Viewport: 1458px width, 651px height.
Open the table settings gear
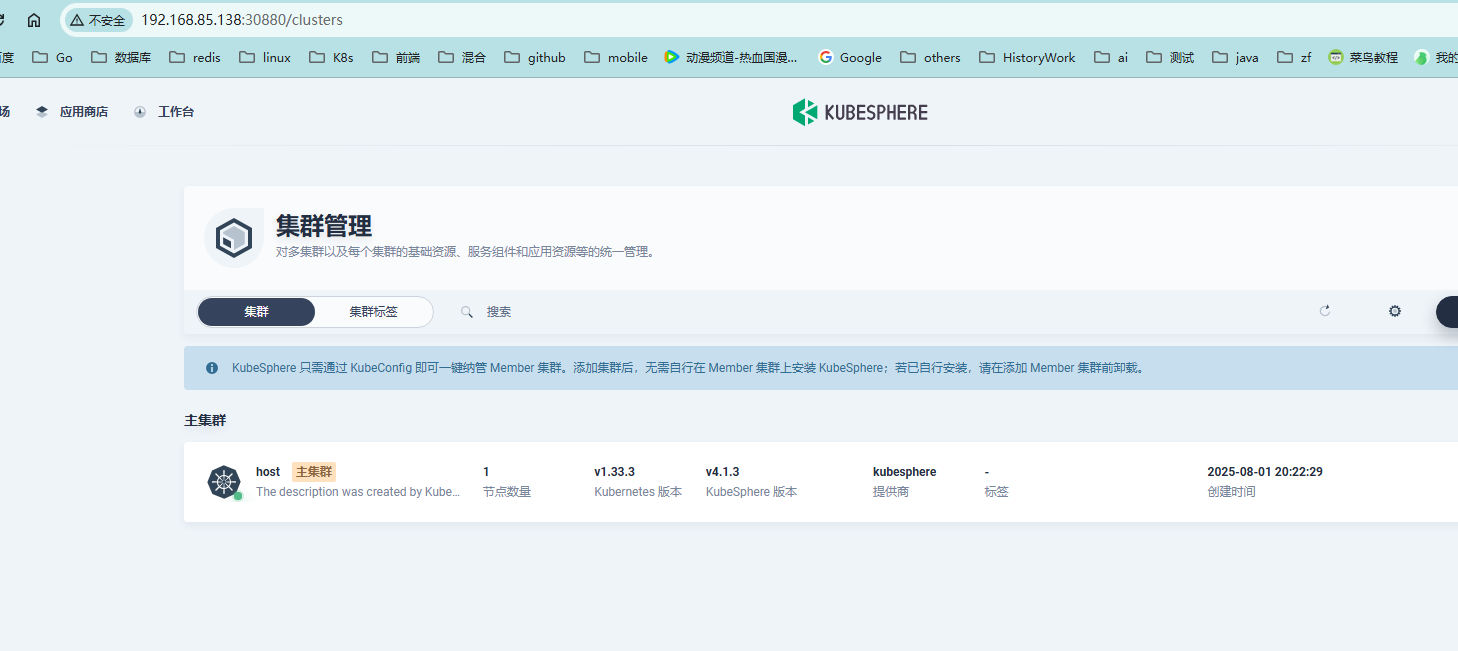1395,311
